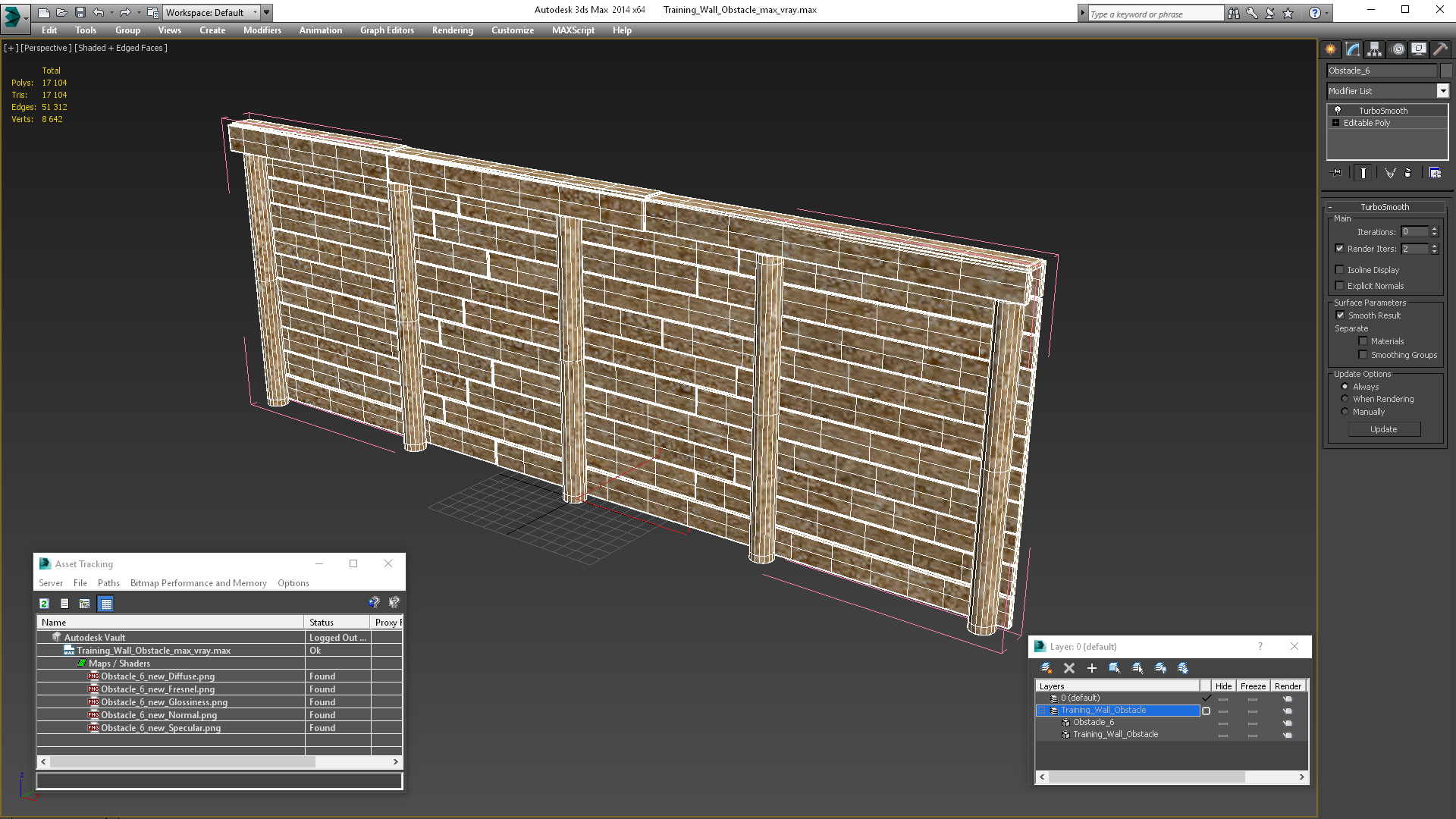
Task: Open the Rendering menu
Action: tap(453, 30)
